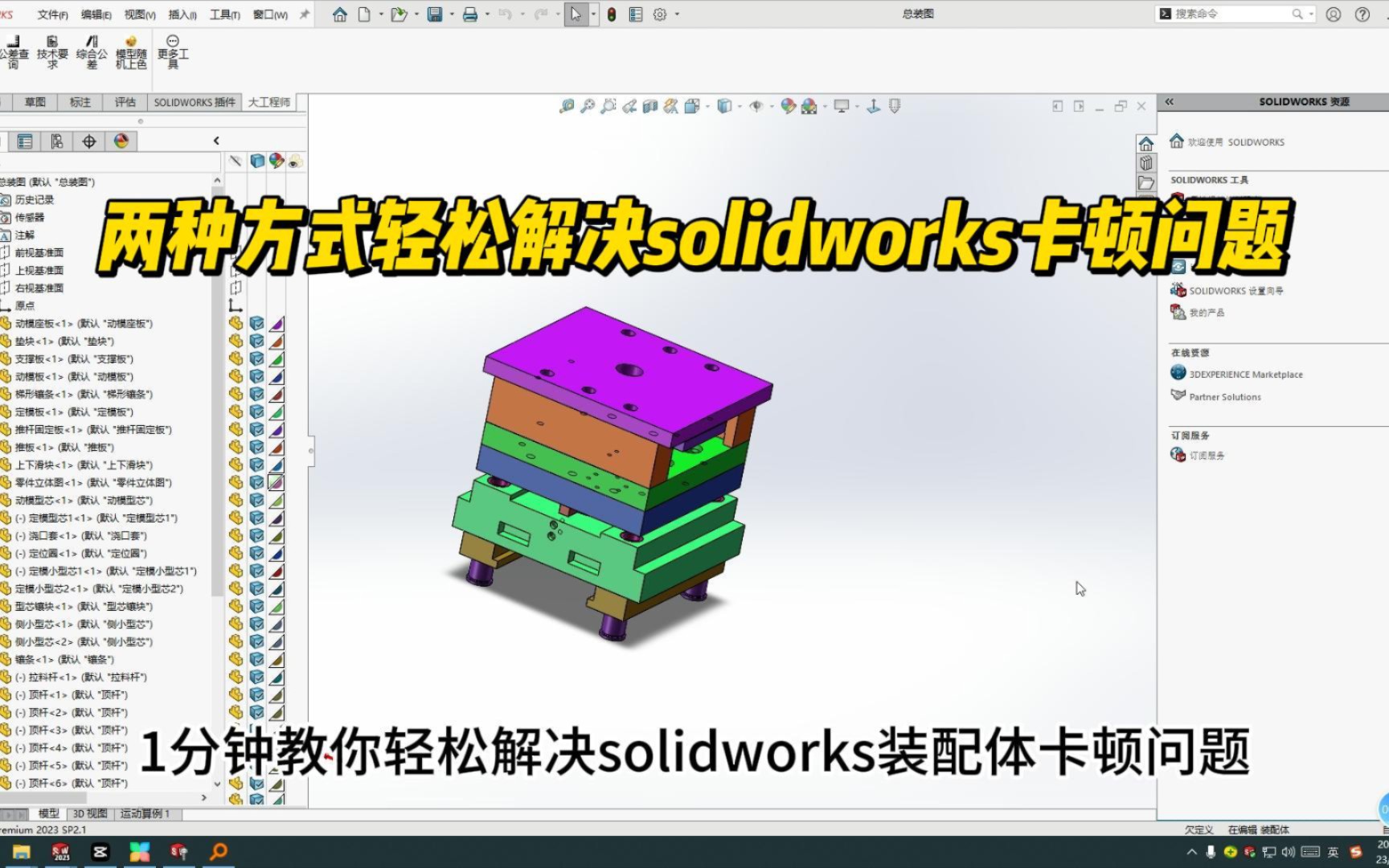Open the edit appearance tool in view toolbar

pos(789,106)
